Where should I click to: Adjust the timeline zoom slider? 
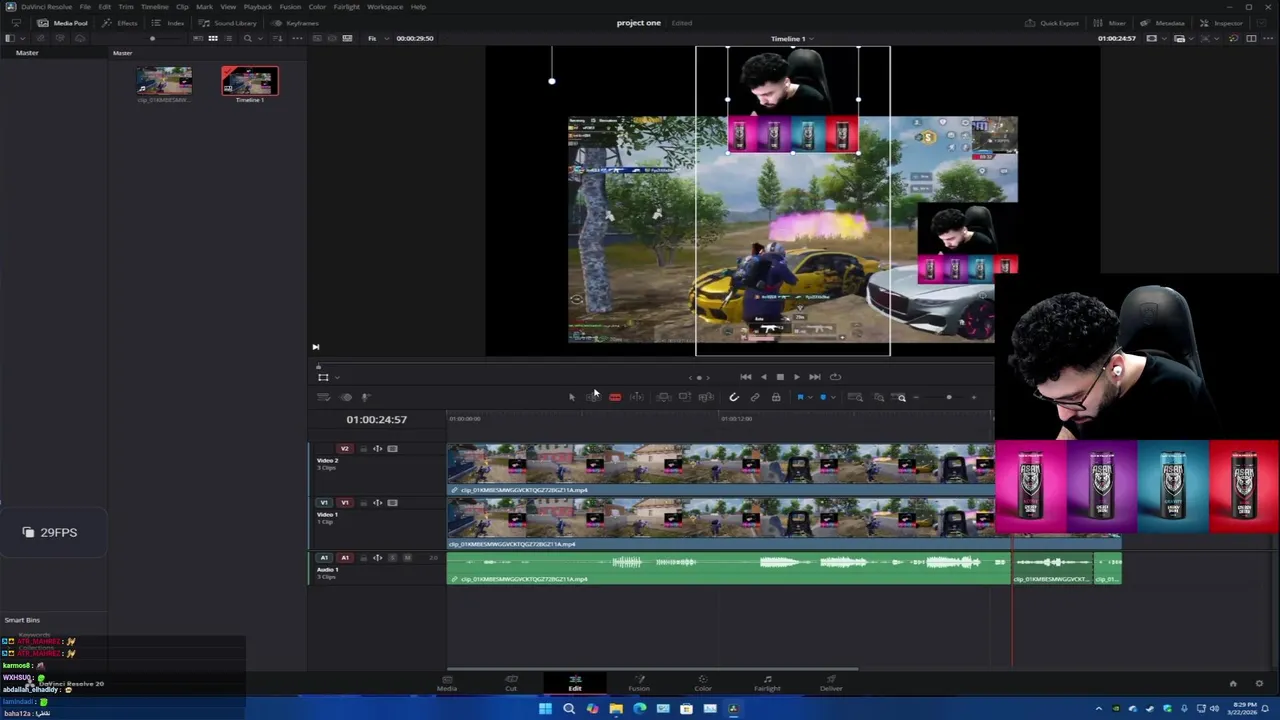948,397
